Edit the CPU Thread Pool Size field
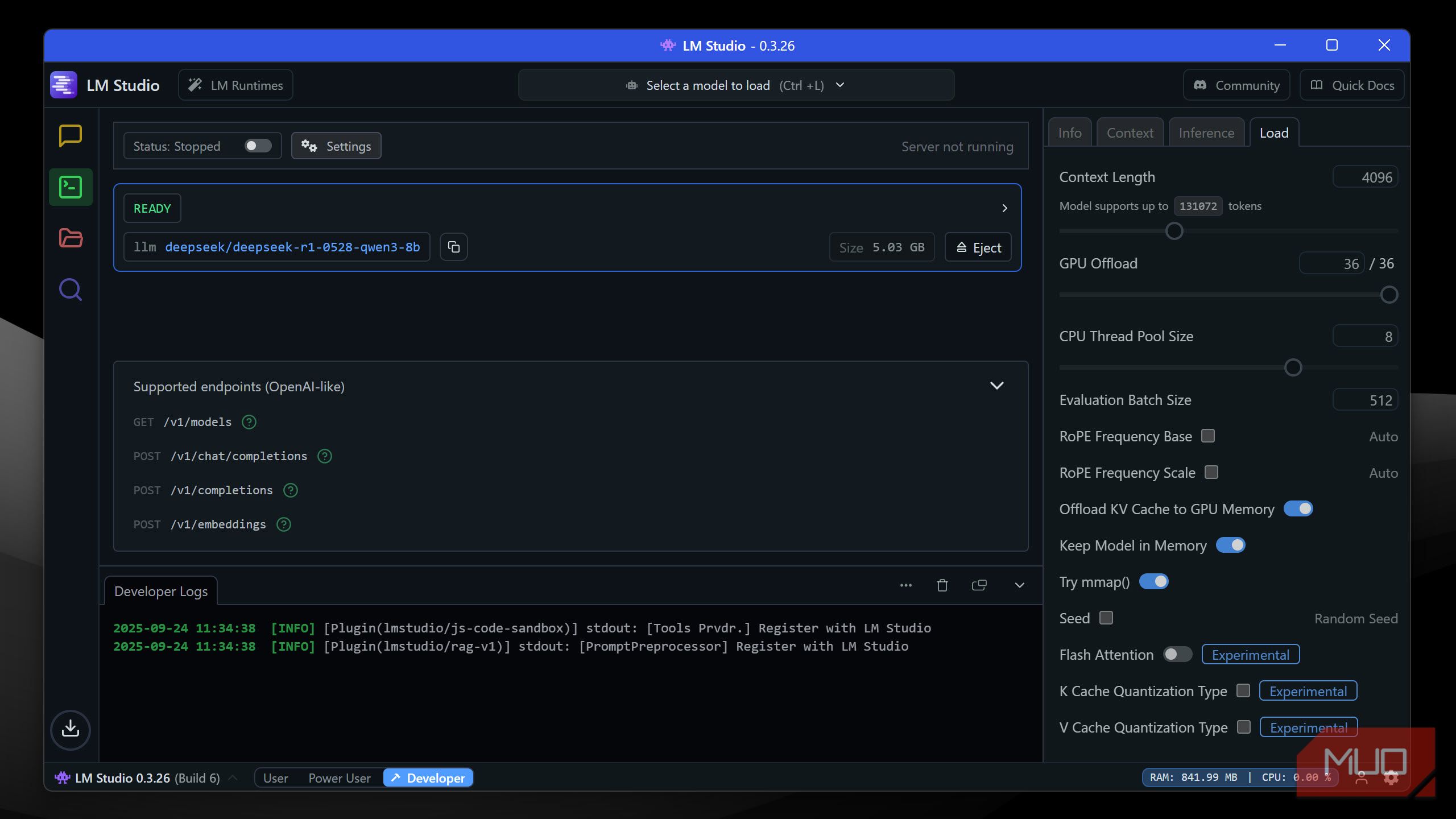The image size is (1456, 819). 1365,336
